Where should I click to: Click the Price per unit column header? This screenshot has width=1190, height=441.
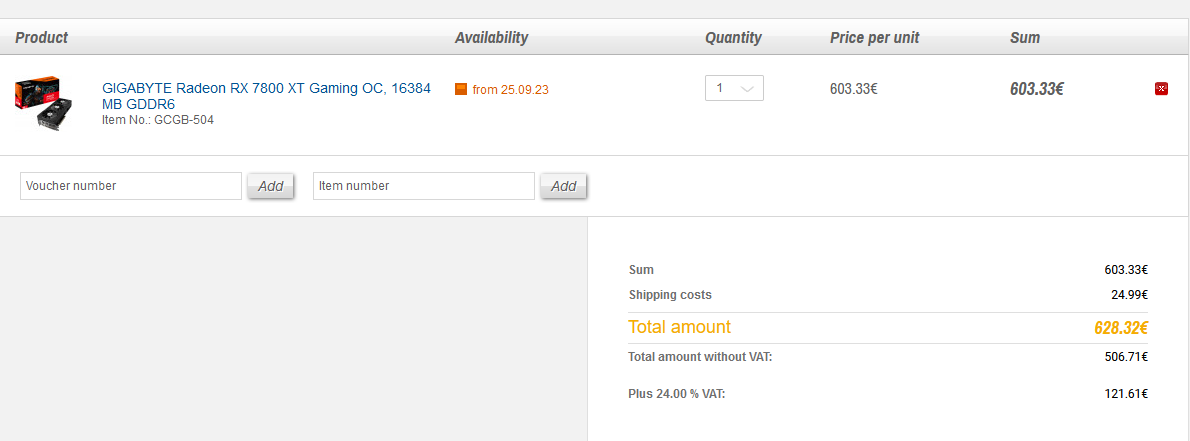pyautogui.click(x=874, y=37)
